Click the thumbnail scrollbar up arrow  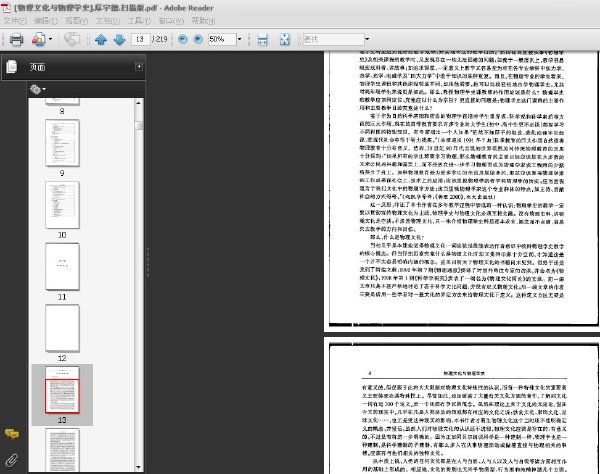pos(139,103)
